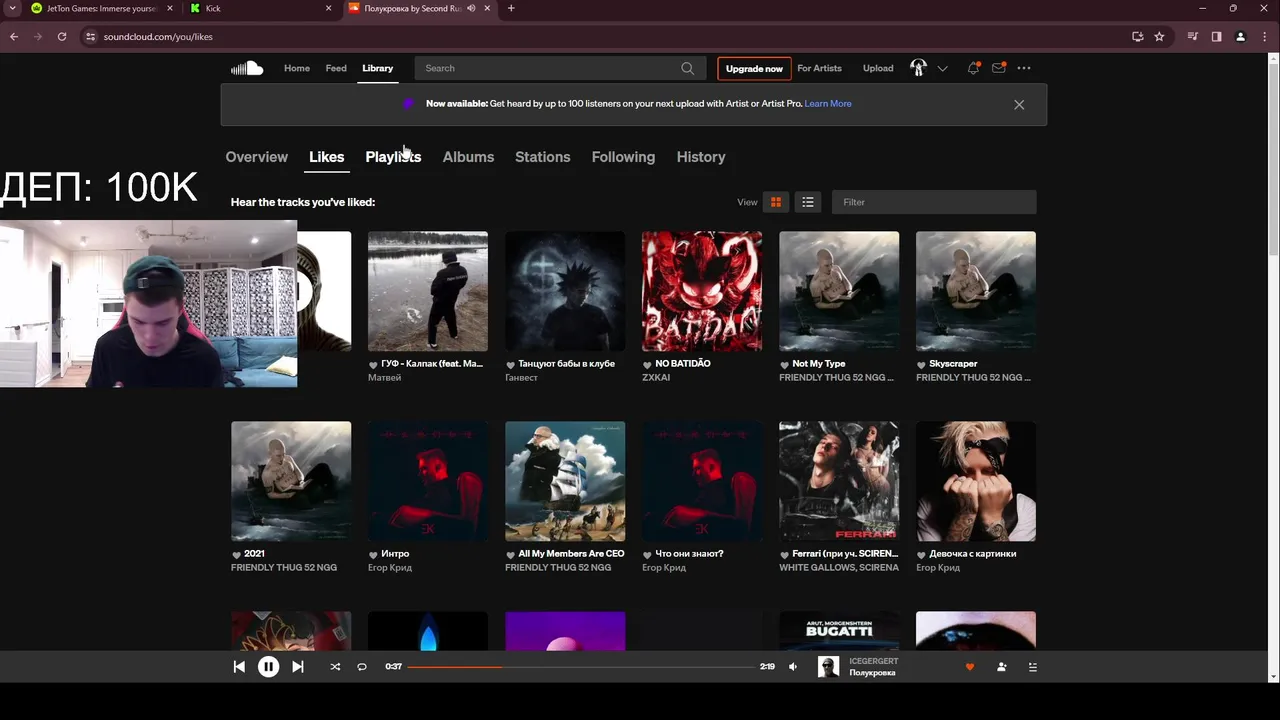This screenshot has width=1280, height=720.
Task: Open a new browser tab
Action: (x=511, y=8)
